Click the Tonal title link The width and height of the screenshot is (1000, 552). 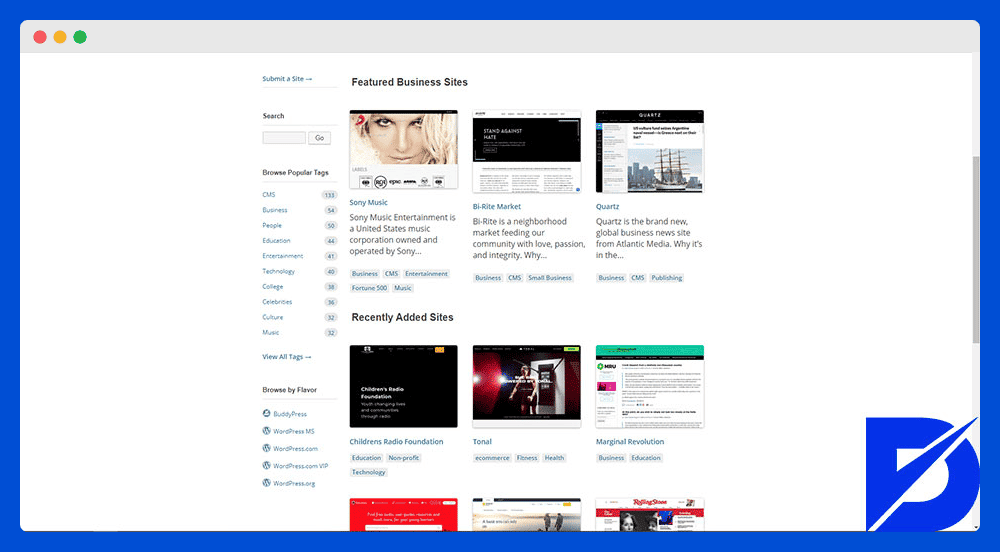point(482,442)
